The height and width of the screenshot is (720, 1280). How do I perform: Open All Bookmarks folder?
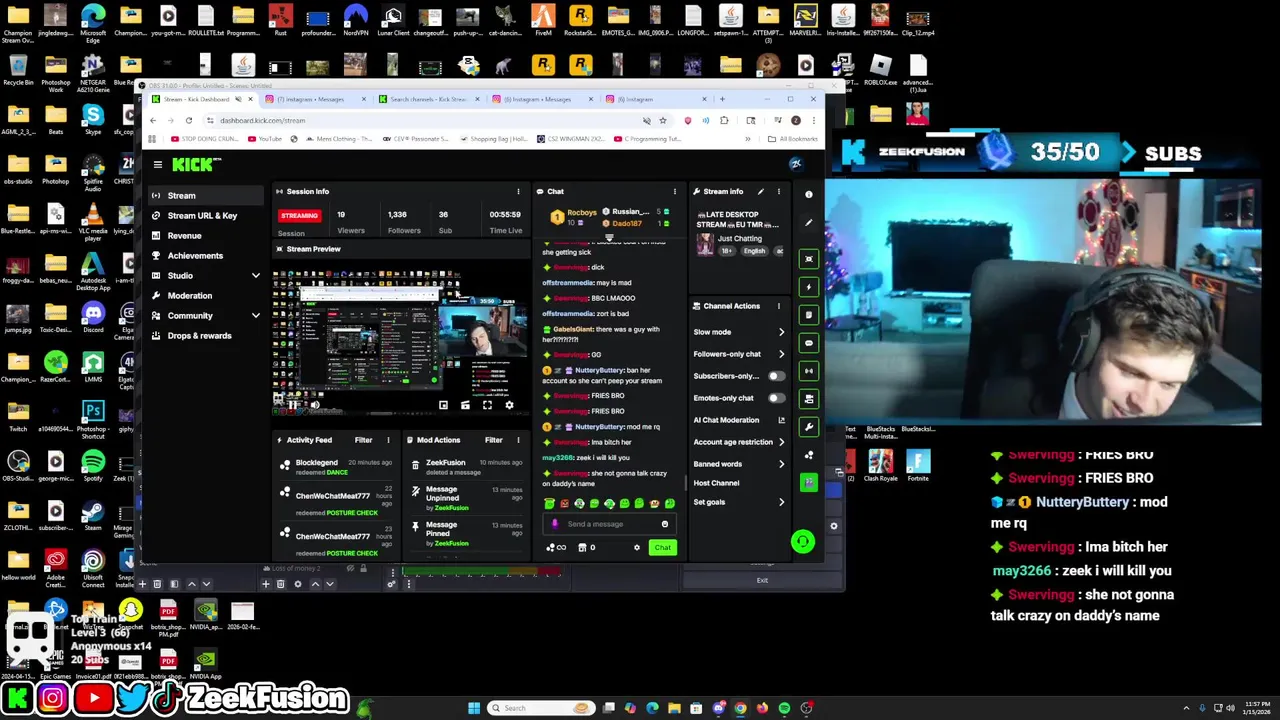pos(793,139)
